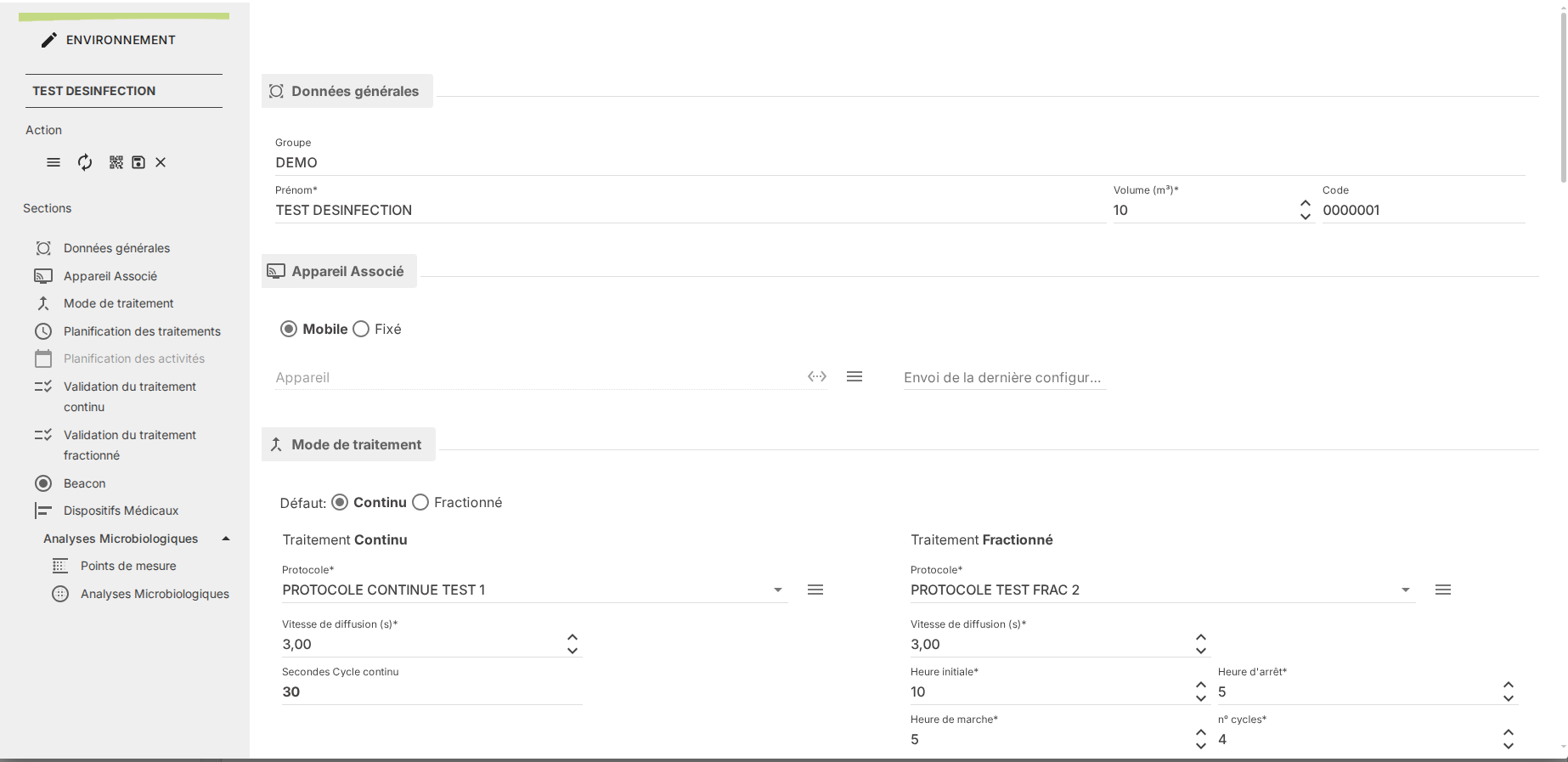Go to Dispositifs Médicaux section

(121, 511)
